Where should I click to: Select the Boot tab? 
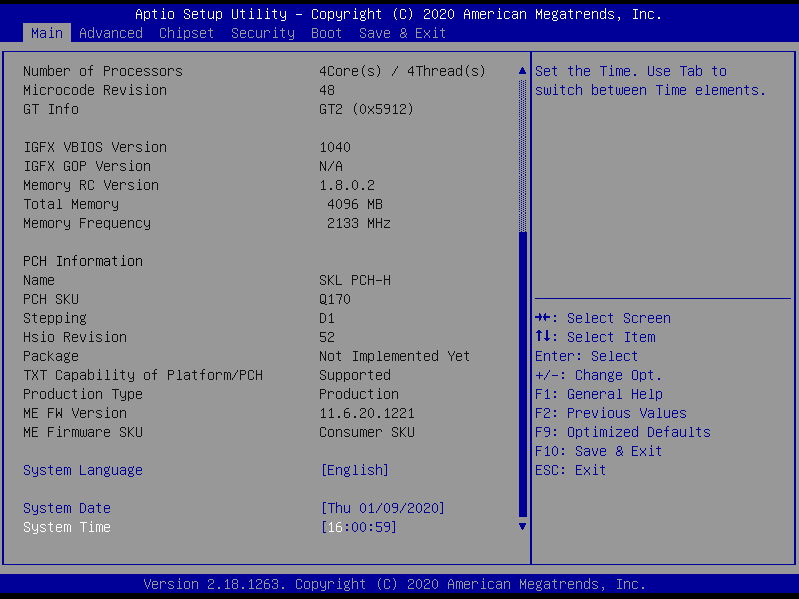326,33
